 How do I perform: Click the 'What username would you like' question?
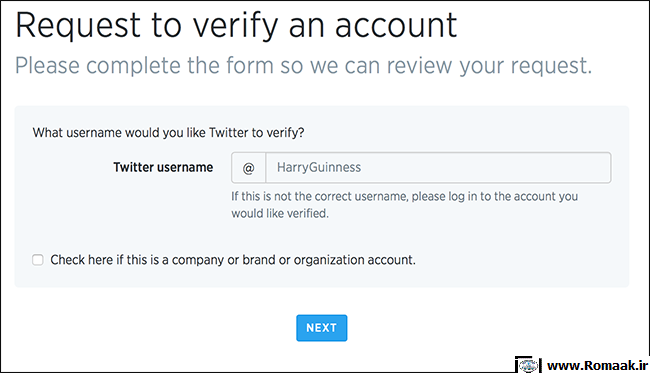168,133
